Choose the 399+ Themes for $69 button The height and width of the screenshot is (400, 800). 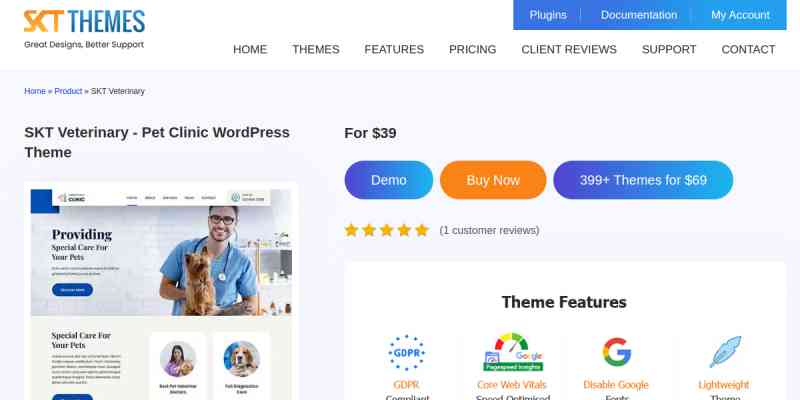643,180
